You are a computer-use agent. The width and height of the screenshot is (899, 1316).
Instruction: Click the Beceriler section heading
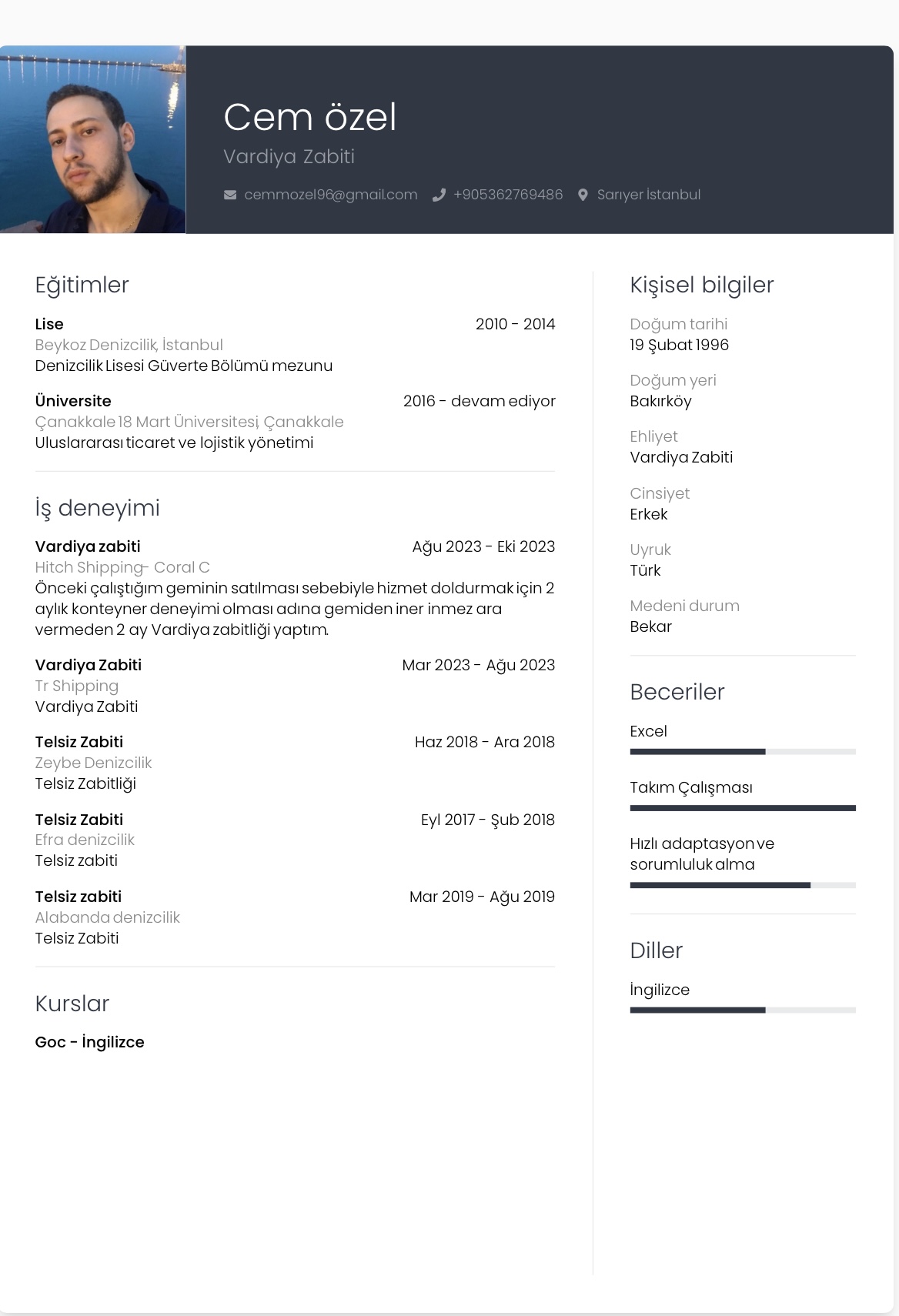(677, 692)
